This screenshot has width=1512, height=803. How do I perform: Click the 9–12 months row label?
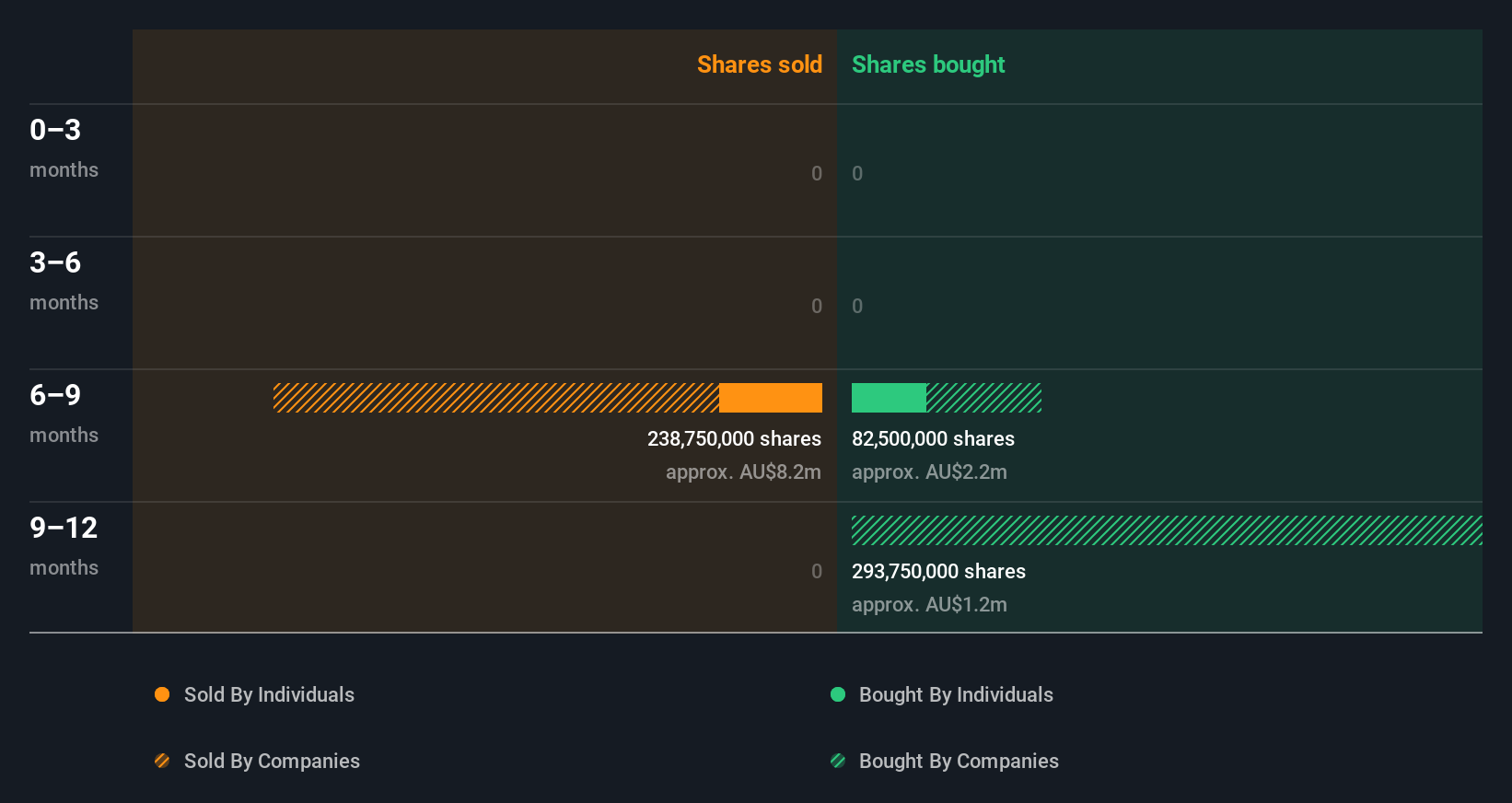(x=64, y=546)
